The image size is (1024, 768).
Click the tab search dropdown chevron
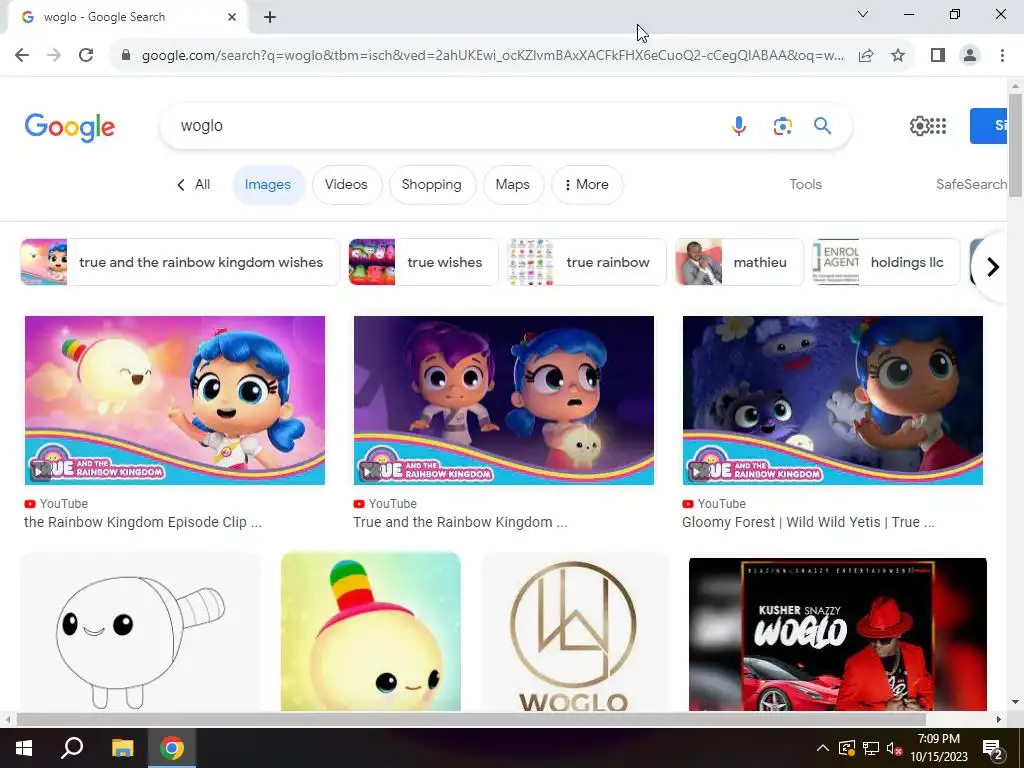[863, 14]
